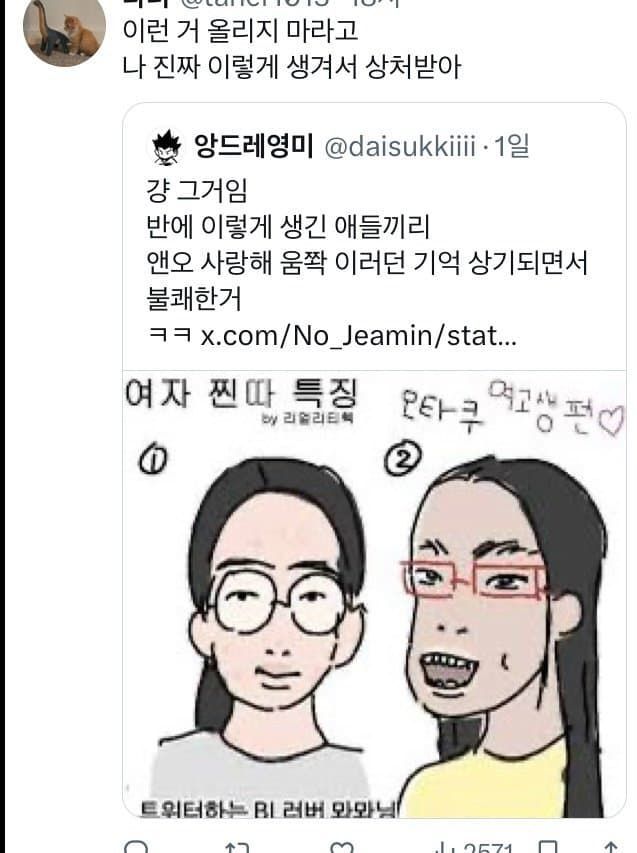Select the 이런 거 올리지 마라고 tweet text
Image resolution: width=637 pixels, height=853 pixels.
[240, 30]
